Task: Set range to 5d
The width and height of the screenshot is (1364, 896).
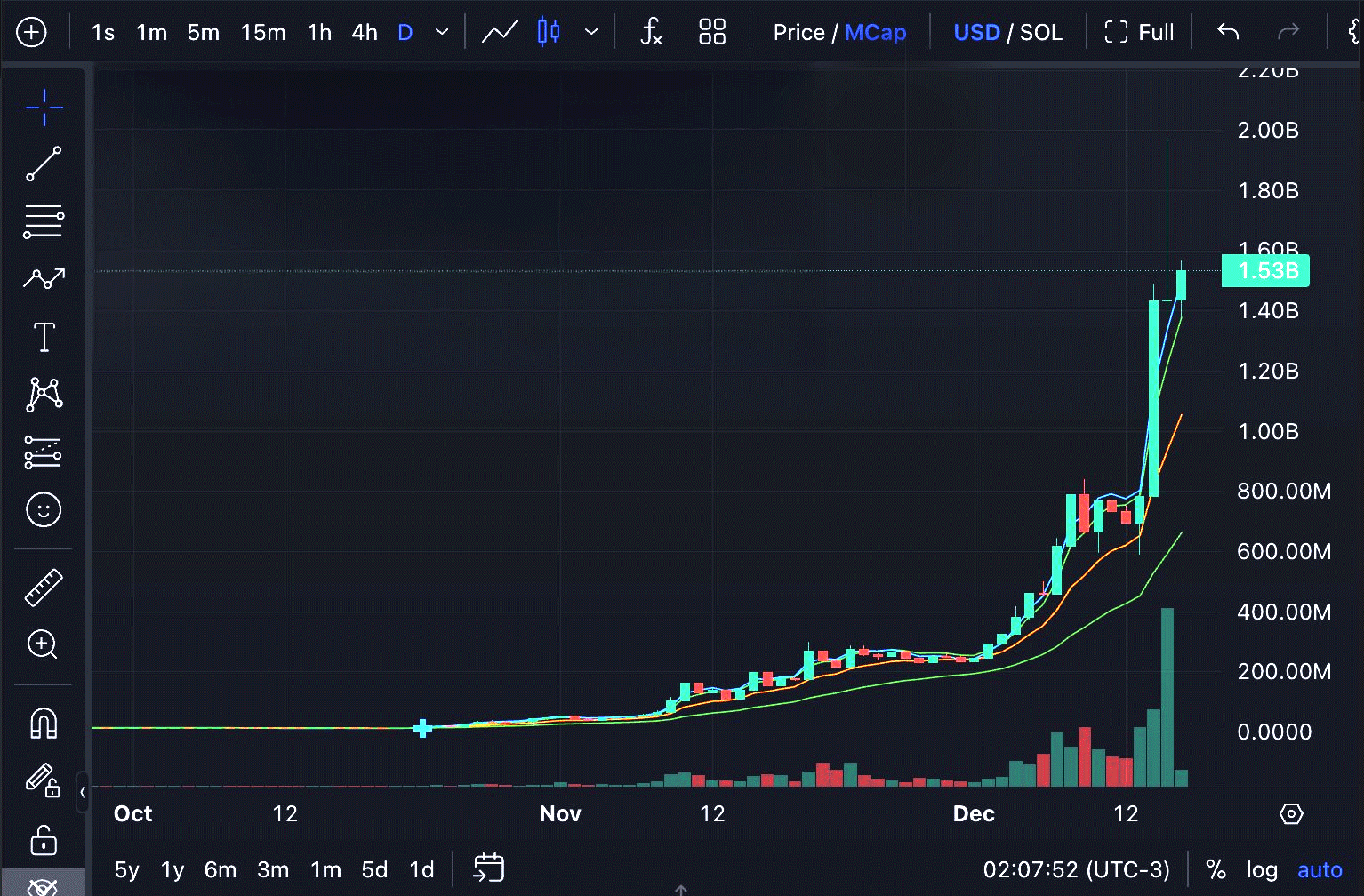Action: [x=374, y=869]
